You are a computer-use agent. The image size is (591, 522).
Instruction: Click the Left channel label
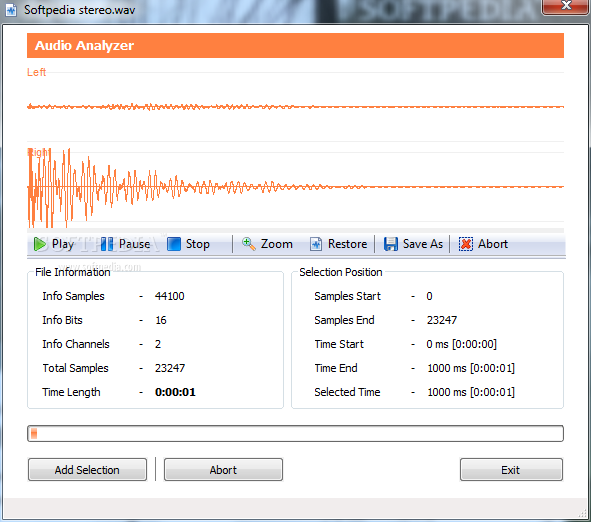click(37, 72)
